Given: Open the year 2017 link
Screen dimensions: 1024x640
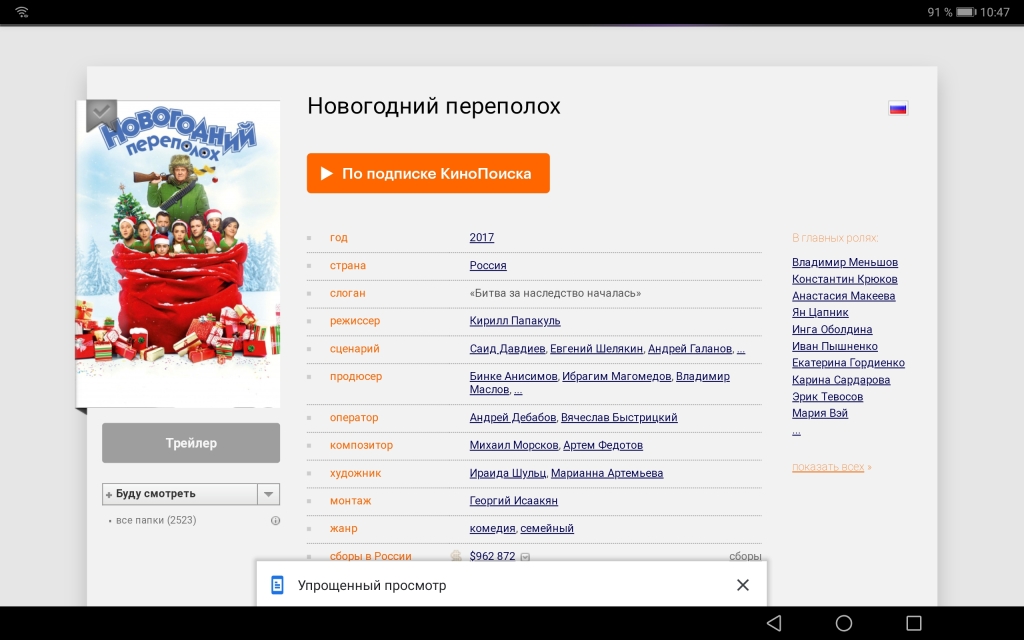Looking at the screenshot, I should click(x=482, y=237).
